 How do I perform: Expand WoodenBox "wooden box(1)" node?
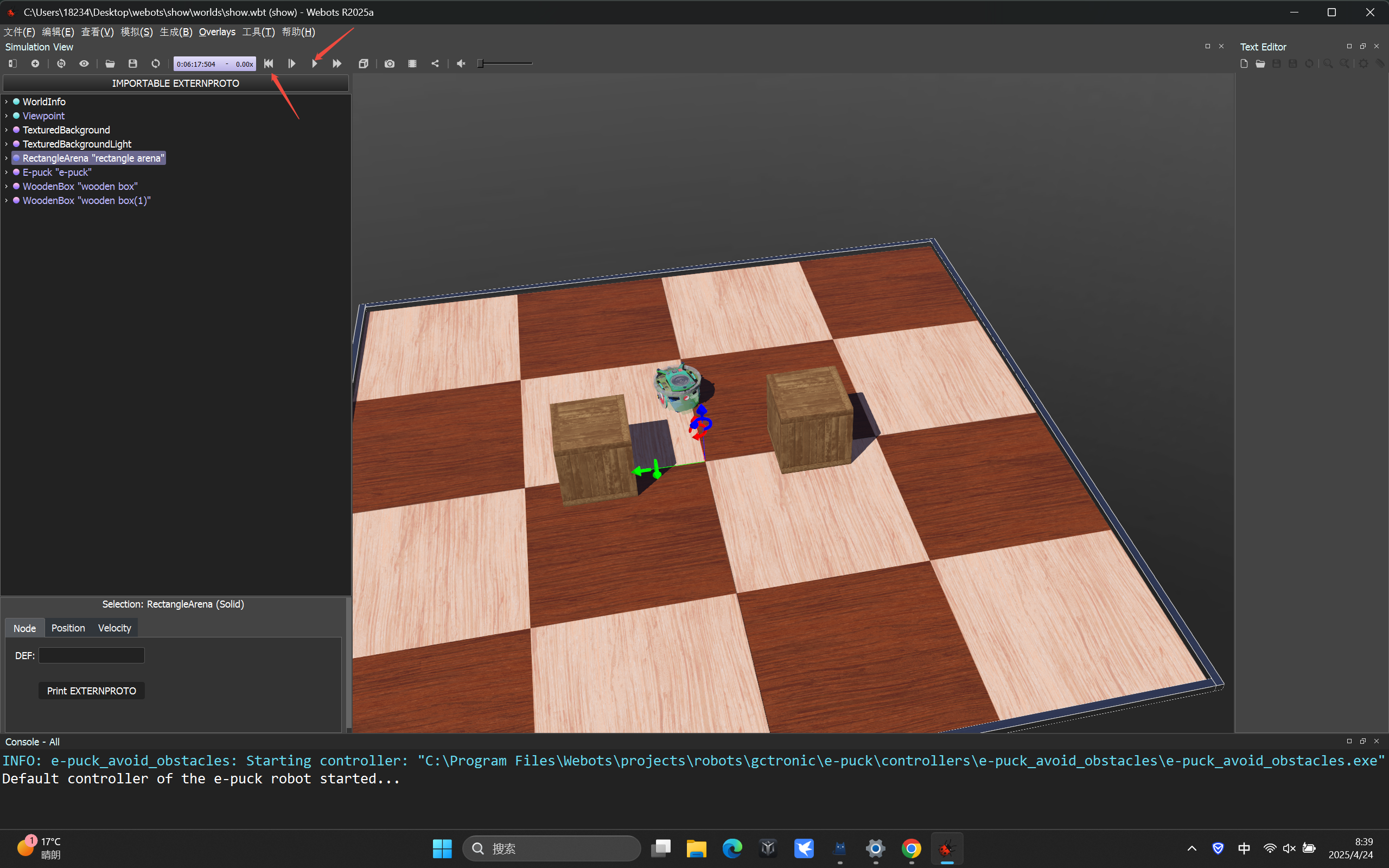(x=7, y=200)
